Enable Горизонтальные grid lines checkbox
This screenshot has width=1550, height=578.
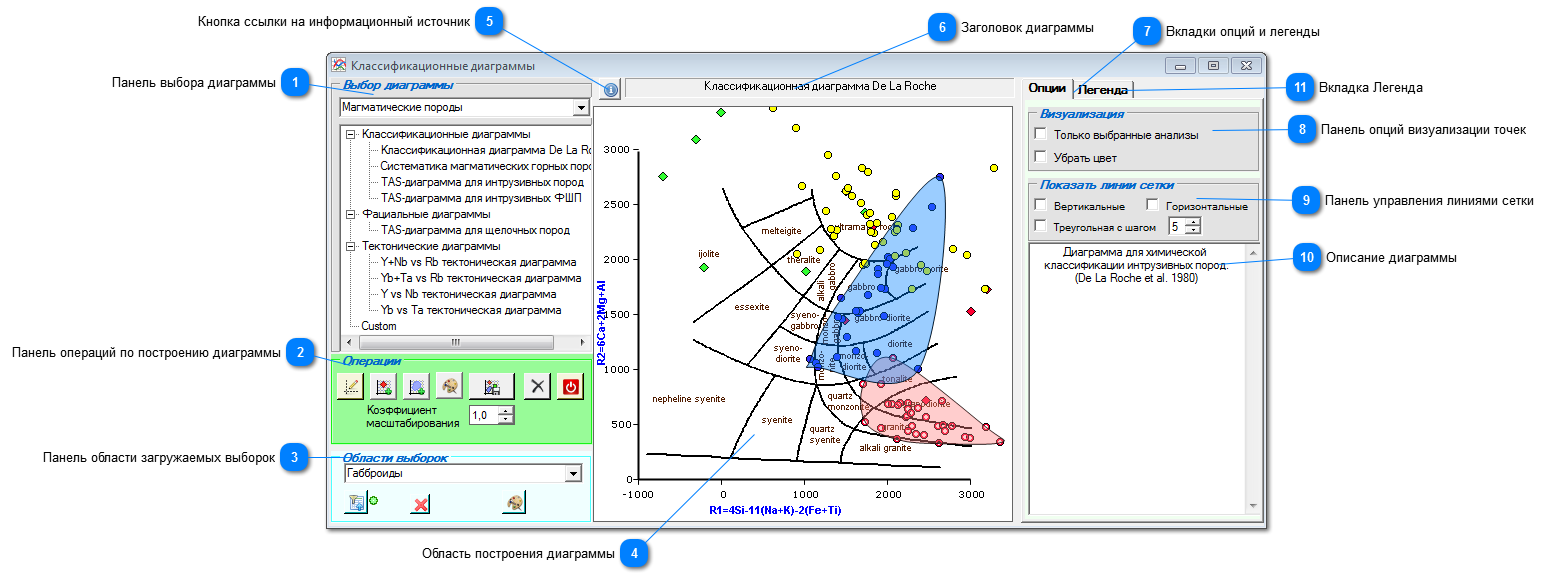[x=1153, y=205]
